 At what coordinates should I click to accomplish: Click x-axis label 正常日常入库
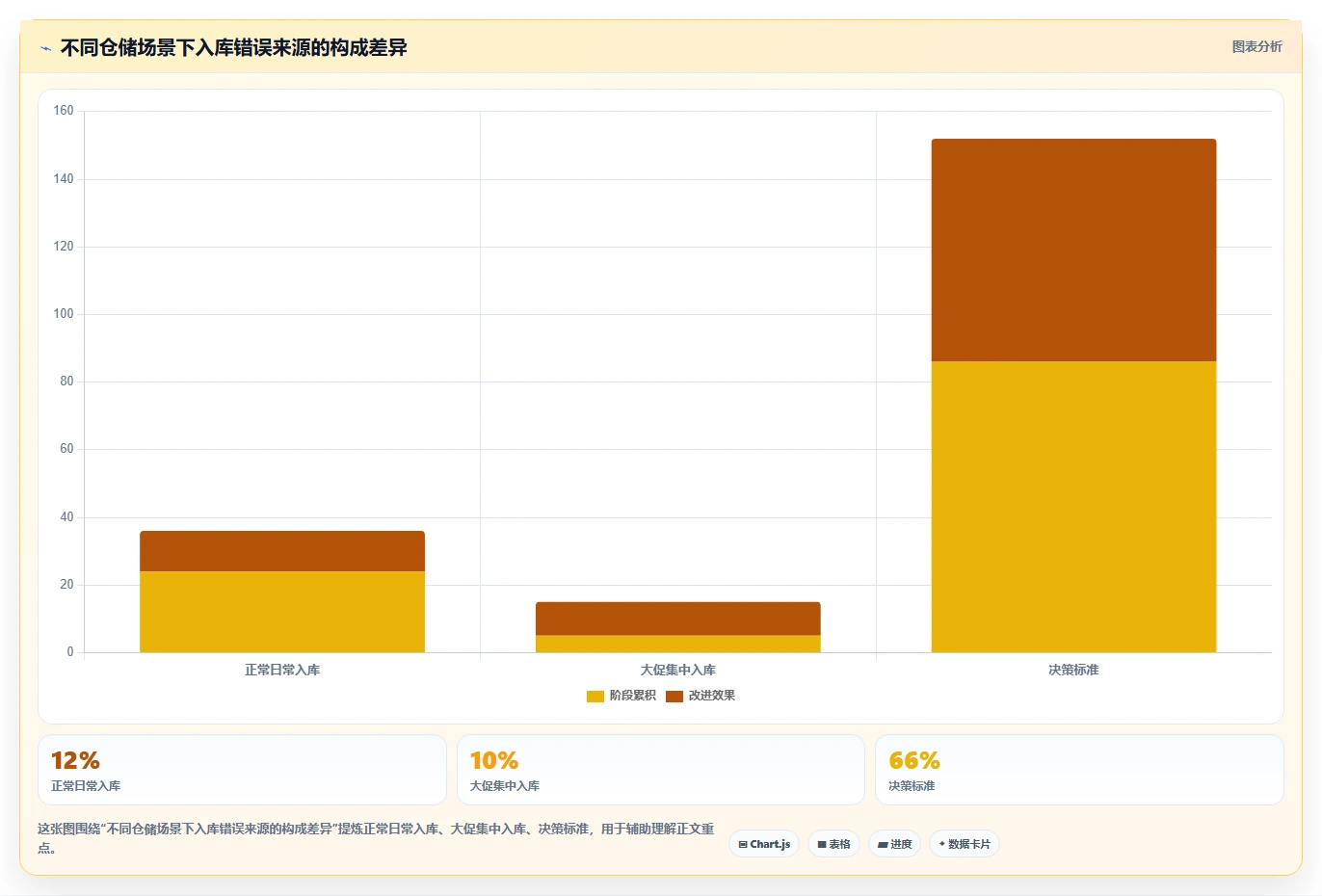click(x=282, y=670)
